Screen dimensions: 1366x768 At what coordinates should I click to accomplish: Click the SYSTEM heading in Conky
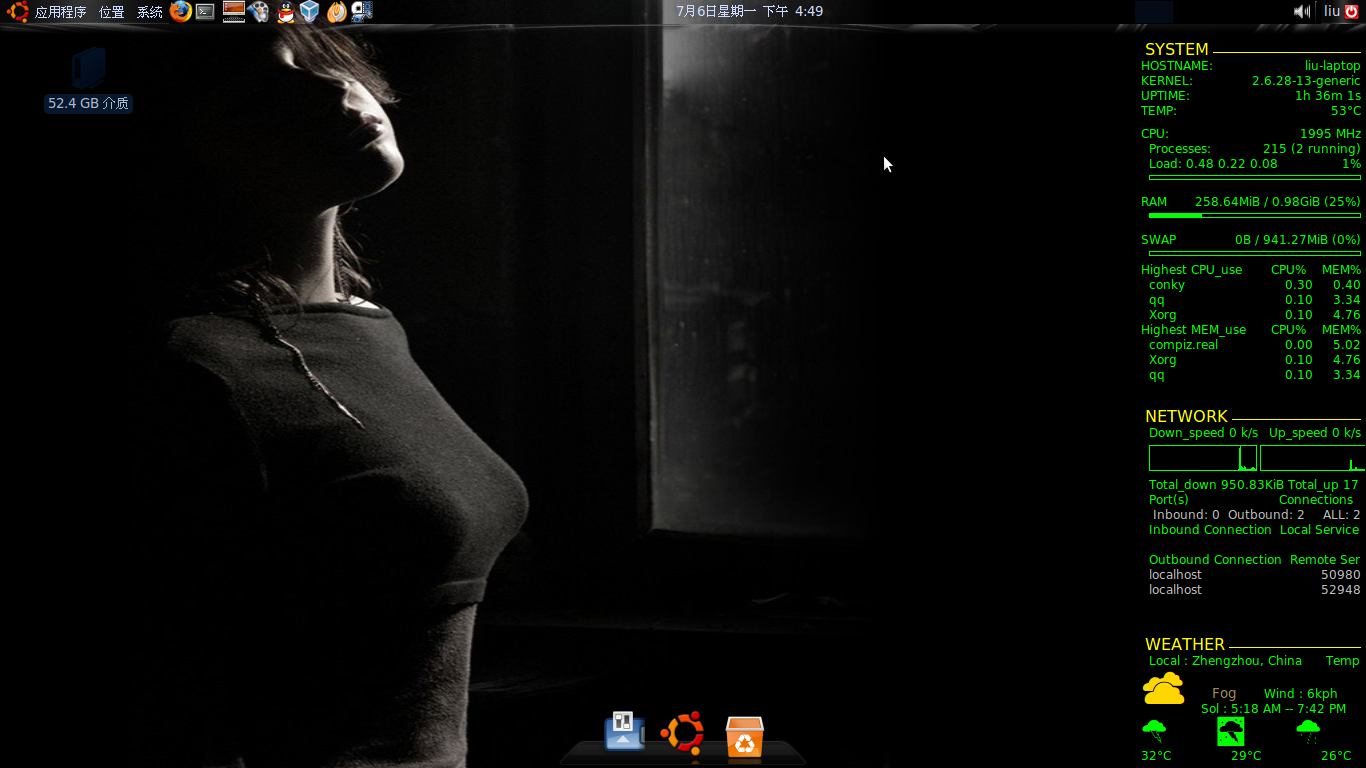(1176, 49)
